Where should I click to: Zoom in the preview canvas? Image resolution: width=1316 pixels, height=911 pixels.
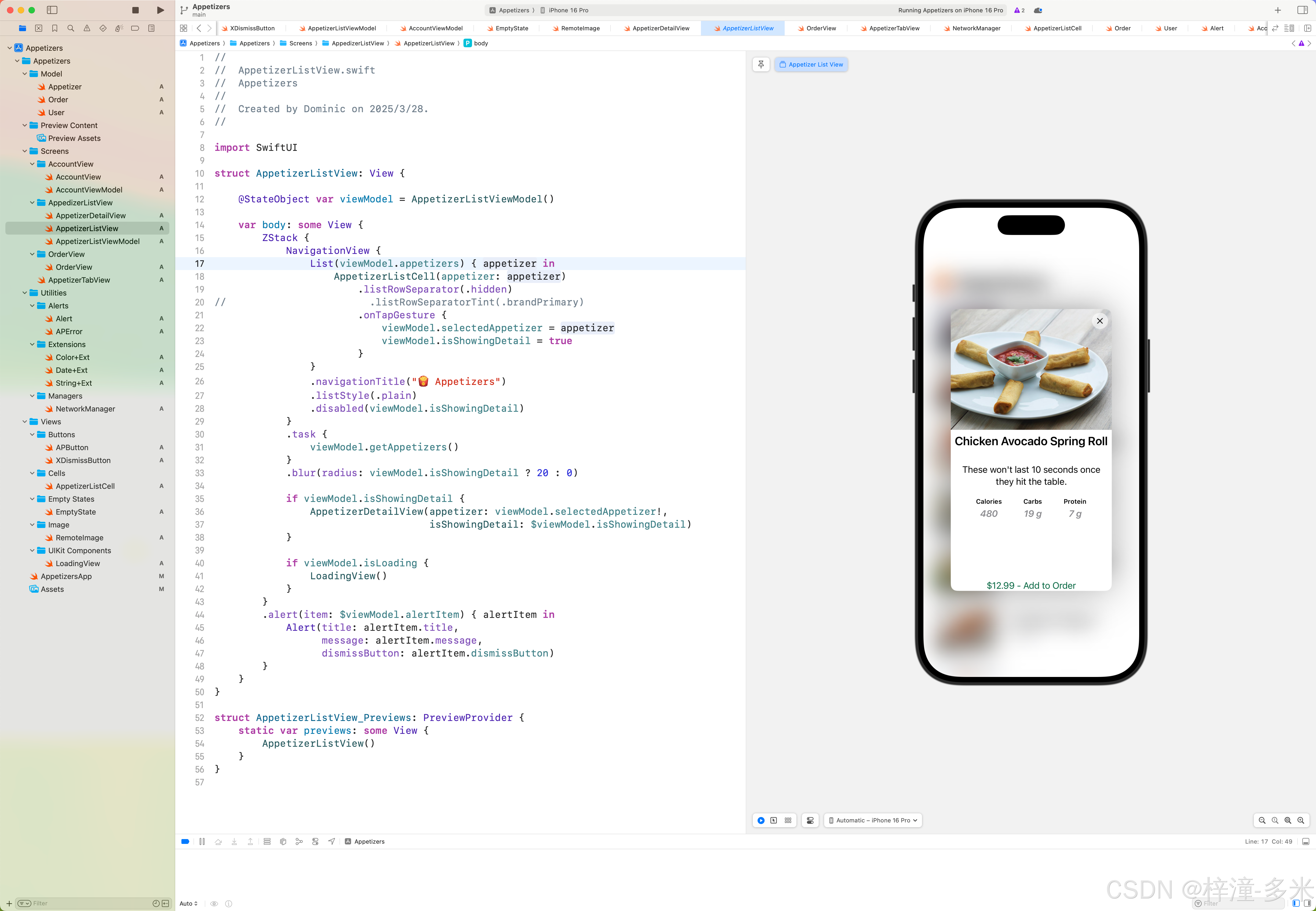pyautogui.click(x=1301, y=820)
